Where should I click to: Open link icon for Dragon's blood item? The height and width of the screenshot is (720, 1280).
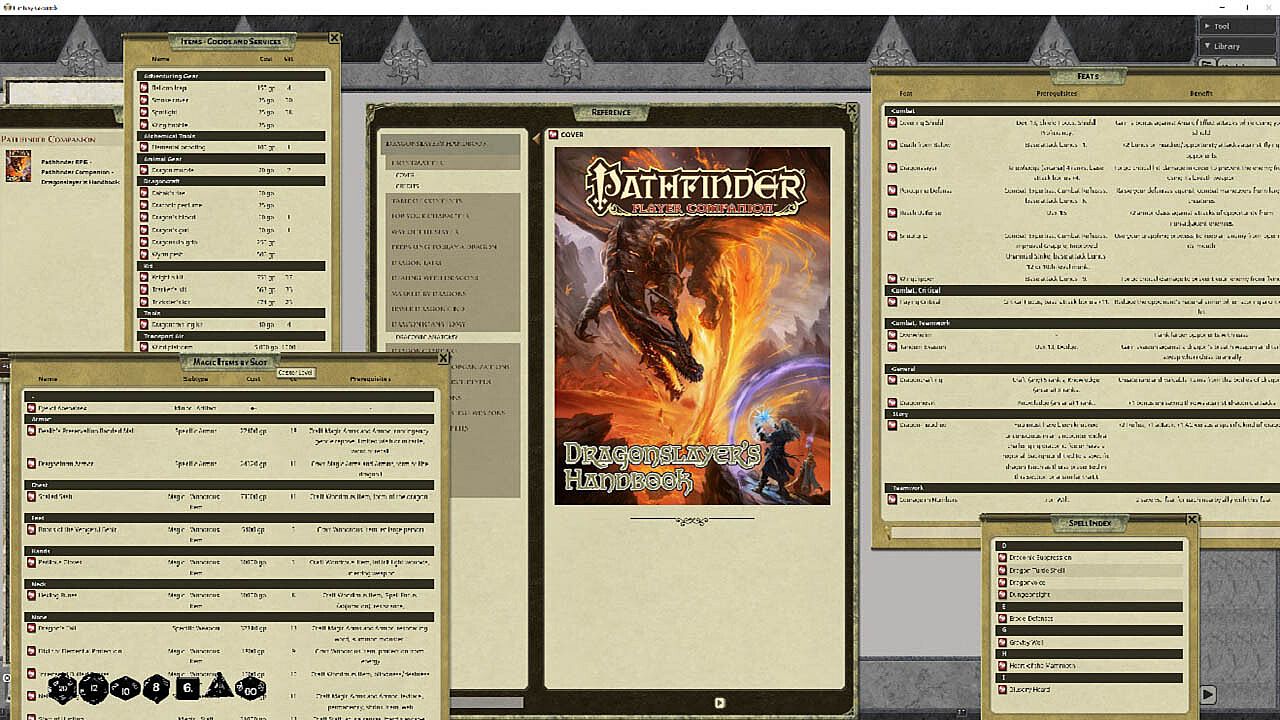pos(145,217)
